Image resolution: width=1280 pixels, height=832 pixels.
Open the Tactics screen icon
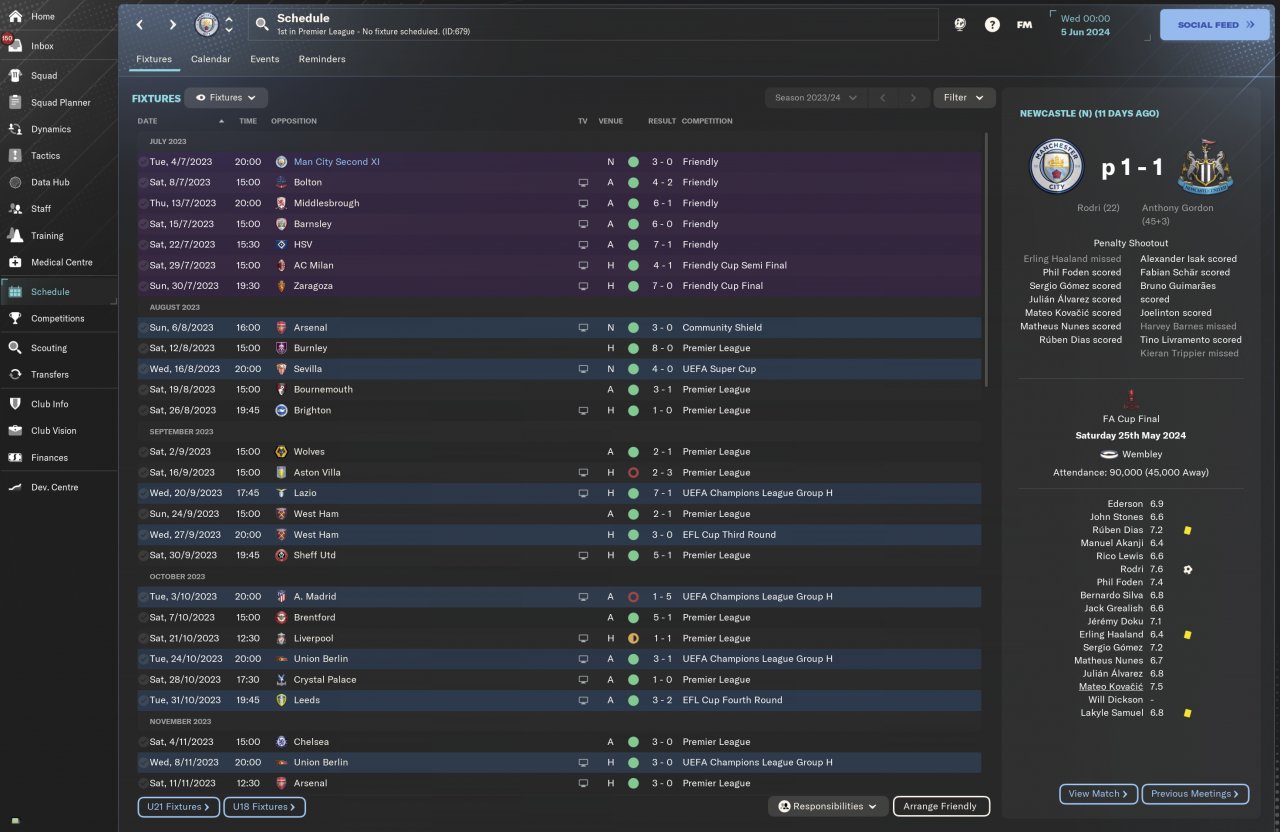(15, 156)
